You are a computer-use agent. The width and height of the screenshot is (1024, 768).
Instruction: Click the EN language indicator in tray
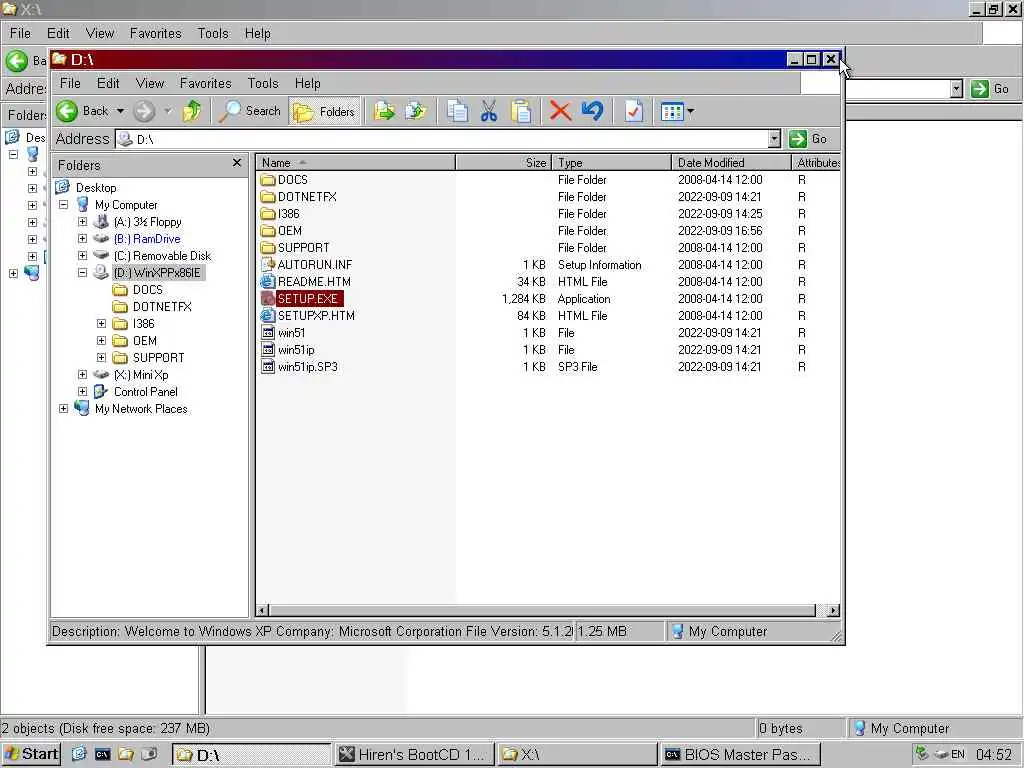pos(957,754)
